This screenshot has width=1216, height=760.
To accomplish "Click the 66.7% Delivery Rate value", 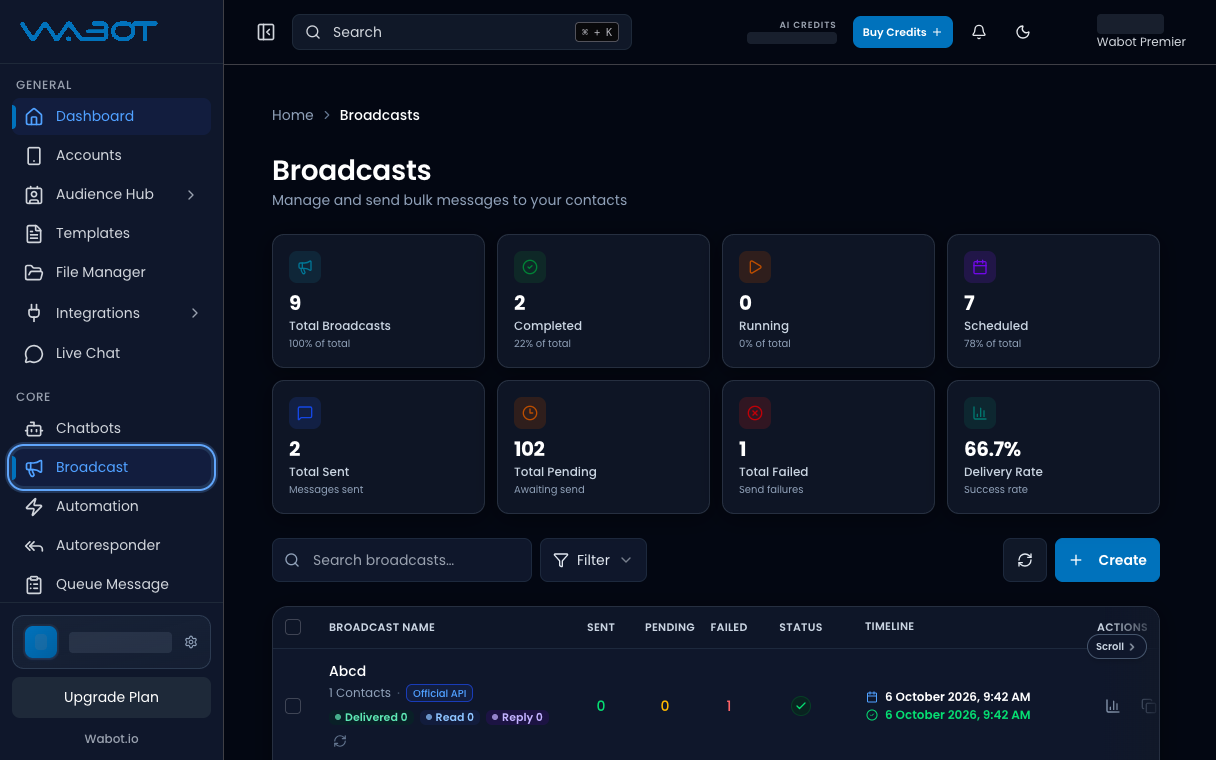I will pos(992,449).
